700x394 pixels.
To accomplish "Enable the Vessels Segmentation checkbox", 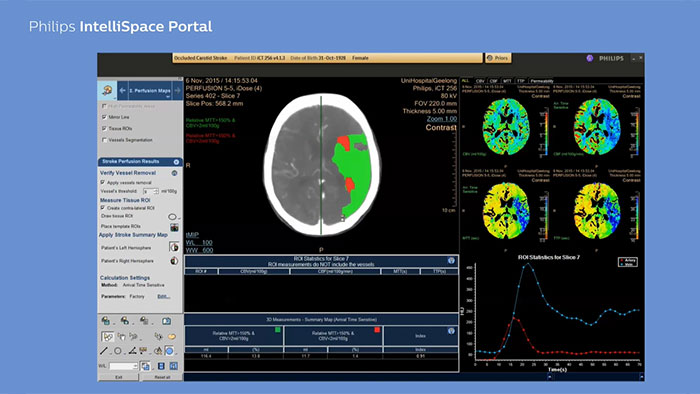I will pos(104,140).
